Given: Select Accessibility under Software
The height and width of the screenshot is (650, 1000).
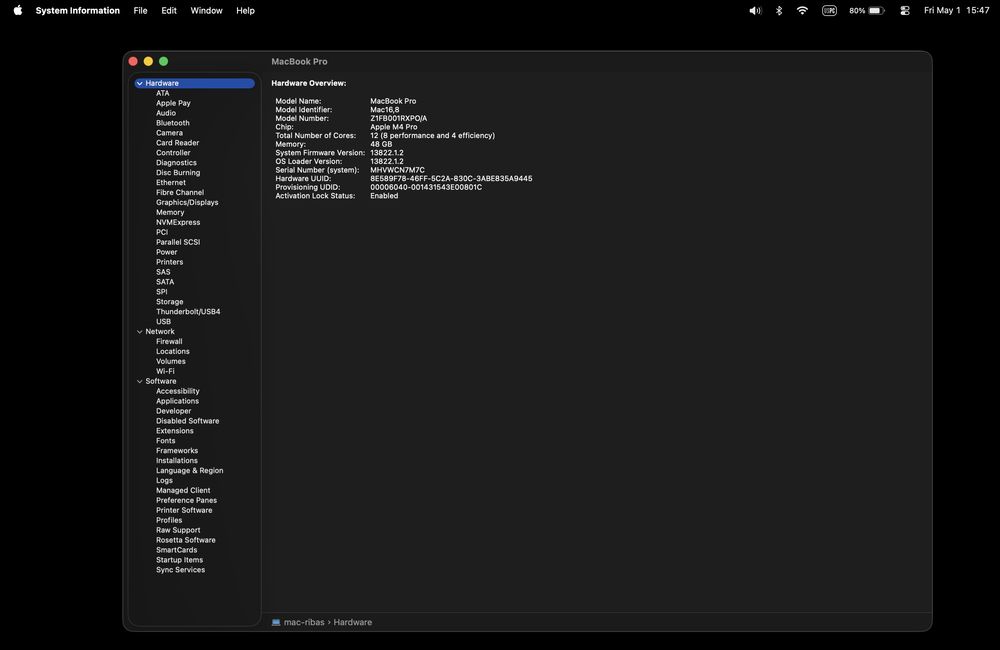Looking at the screenshot, I should (x=177, y=391).
